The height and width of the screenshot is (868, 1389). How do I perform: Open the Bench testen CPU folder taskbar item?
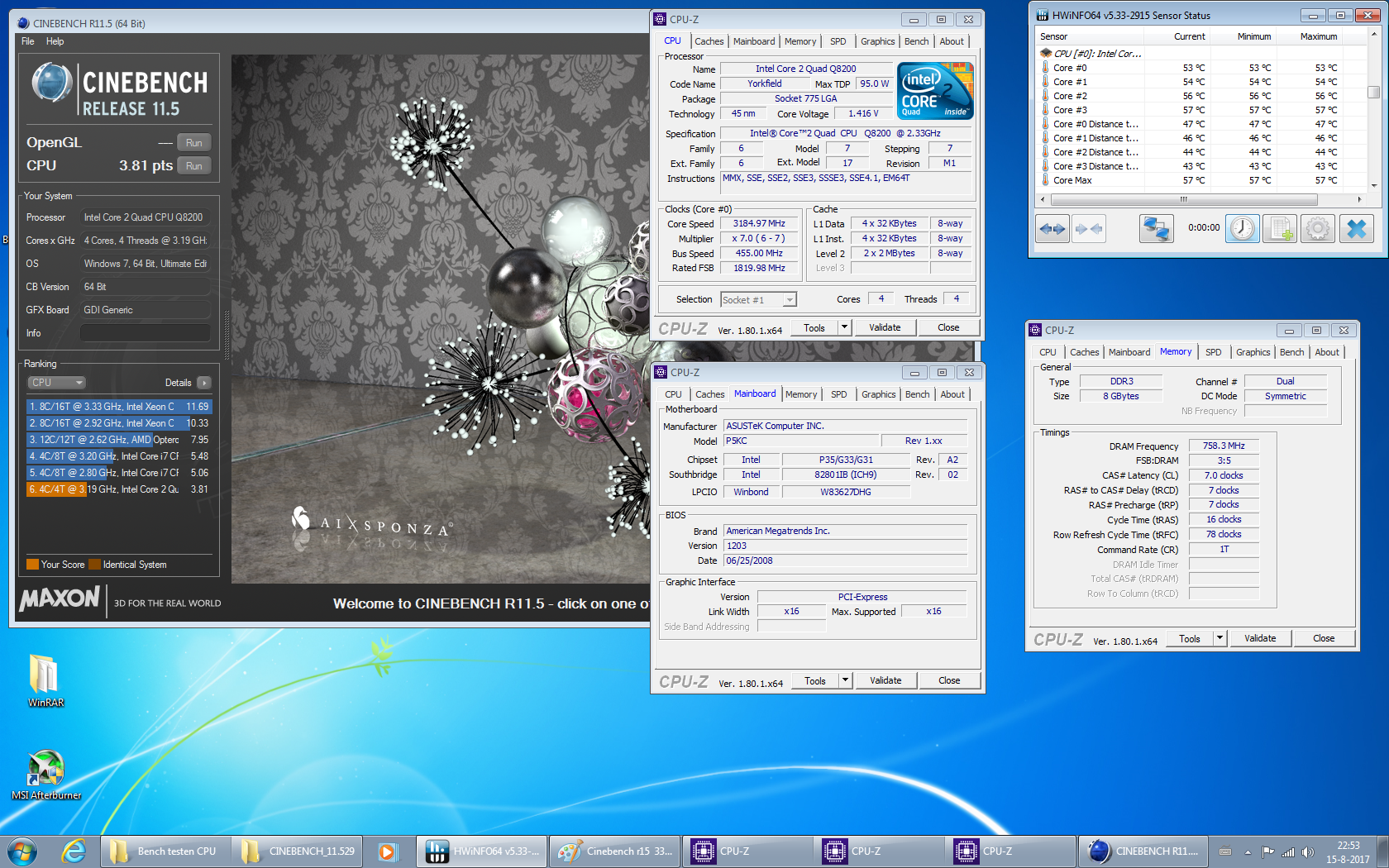click(165, 851)
